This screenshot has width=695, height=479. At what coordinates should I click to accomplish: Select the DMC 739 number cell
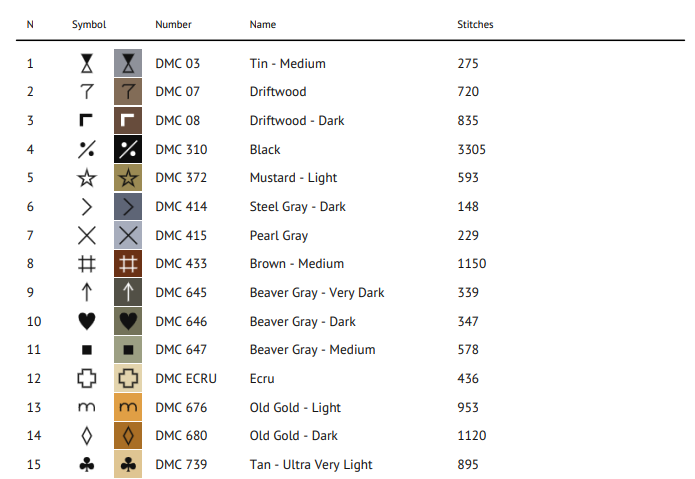click(181, 464)
